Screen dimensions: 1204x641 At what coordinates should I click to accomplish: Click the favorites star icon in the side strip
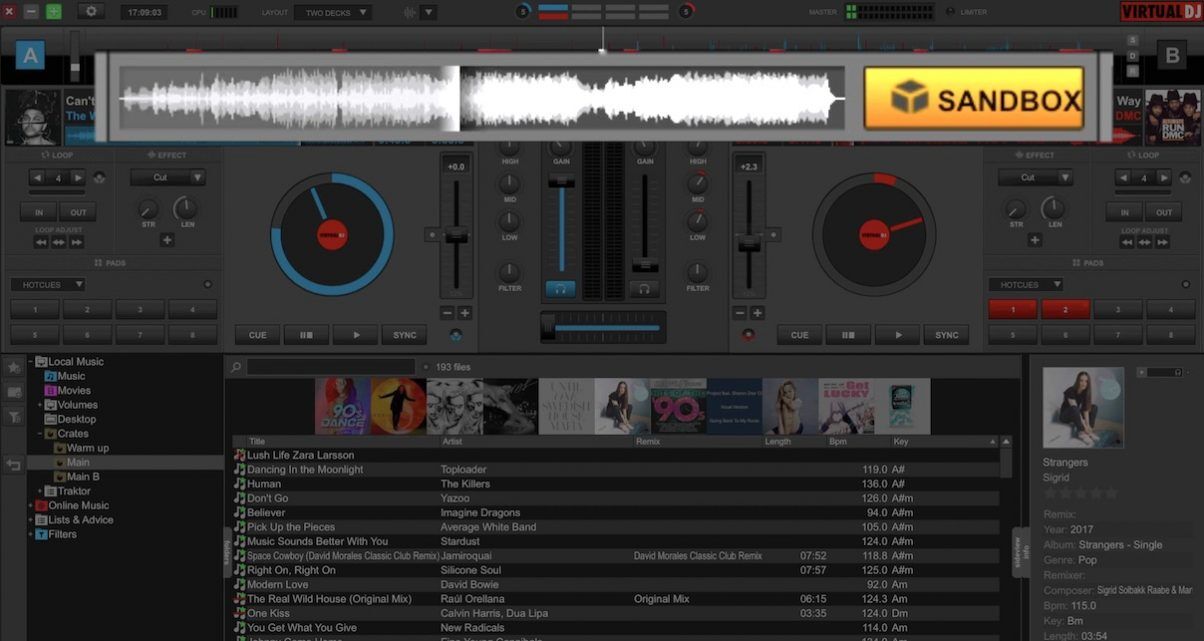(x=14, y=369)
